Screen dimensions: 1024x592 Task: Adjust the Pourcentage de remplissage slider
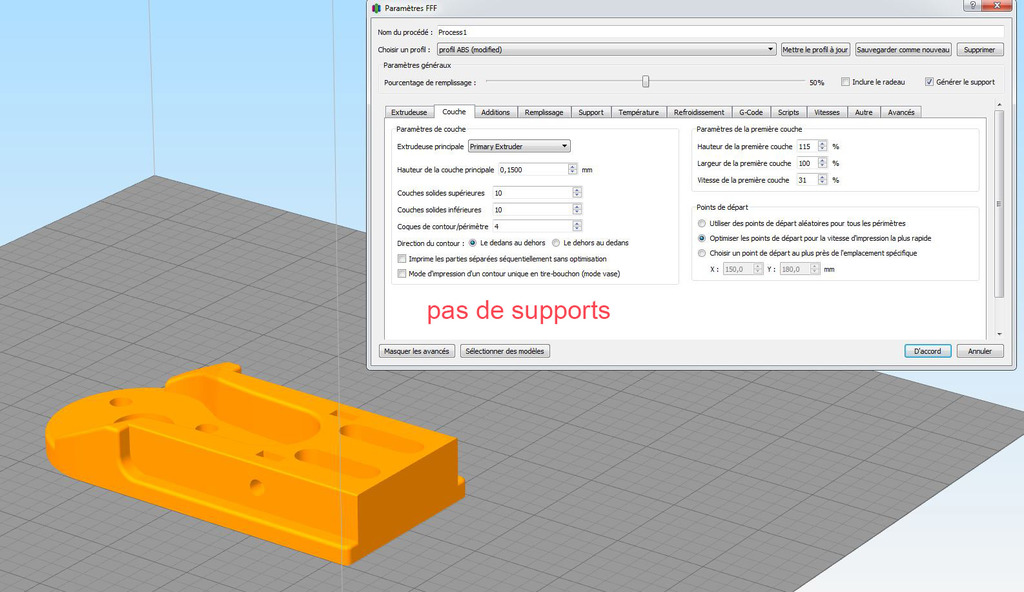[645, 82]
